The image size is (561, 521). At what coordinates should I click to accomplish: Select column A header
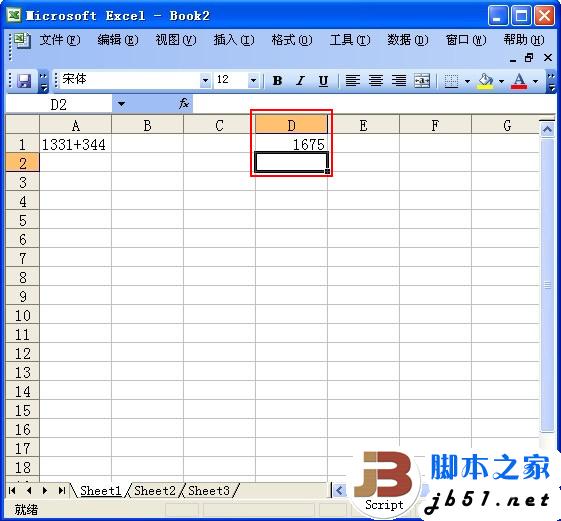pyautogui.click(x=75, y=125)
